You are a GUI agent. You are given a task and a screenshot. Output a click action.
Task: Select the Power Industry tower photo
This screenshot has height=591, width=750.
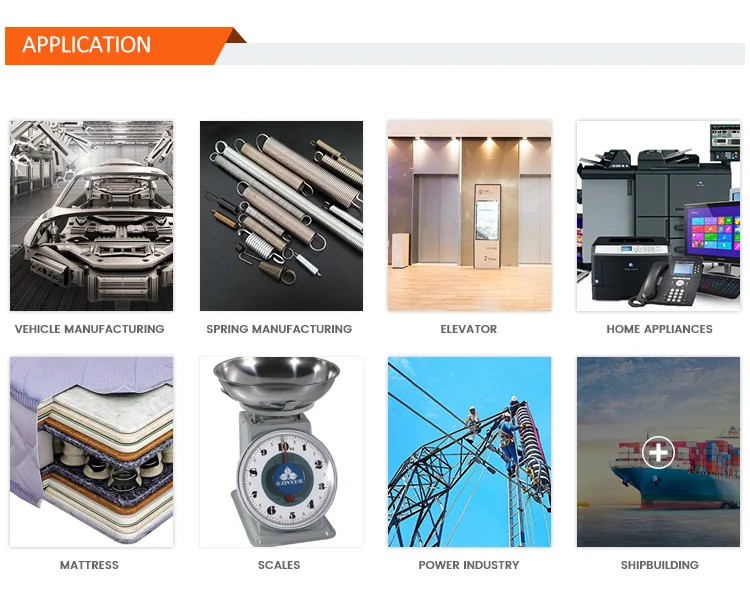click(469, 452)
